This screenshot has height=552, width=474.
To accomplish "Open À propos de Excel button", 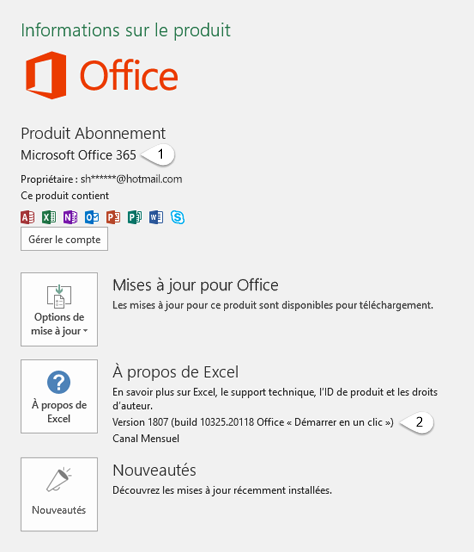I will [x=59, y=396].
